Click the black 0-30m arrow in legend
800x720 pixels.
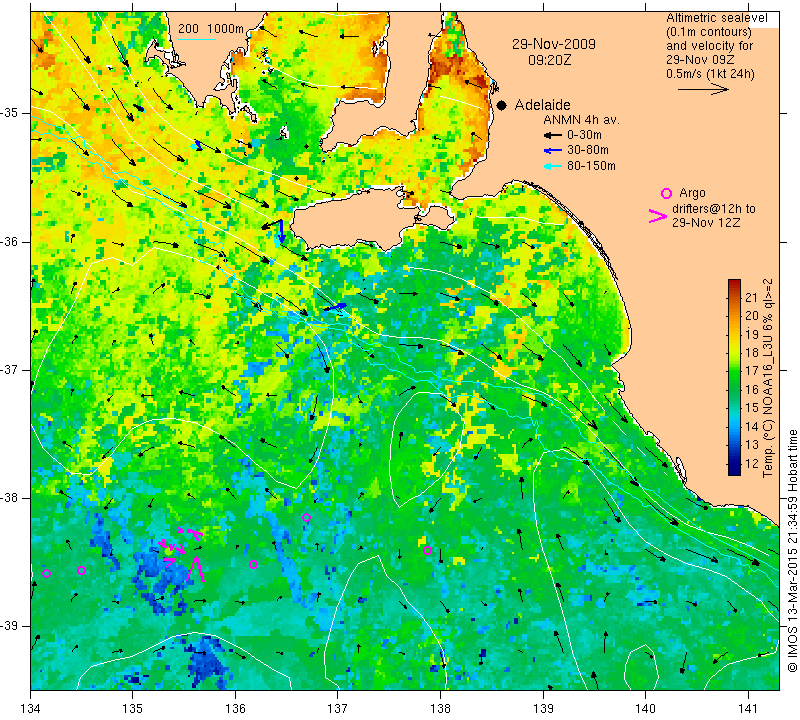click(x=553, y=136)
